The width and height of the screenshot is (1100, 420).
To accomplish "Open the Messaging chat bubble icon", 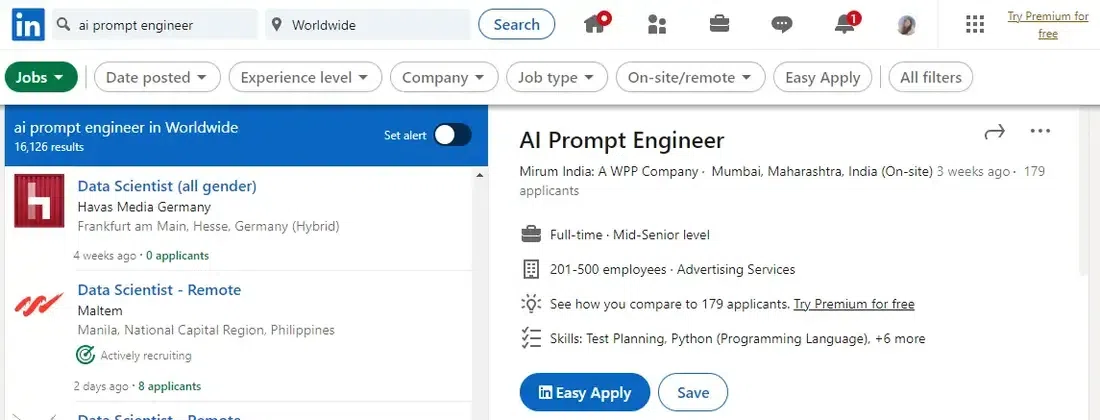I will coord(782,24).
